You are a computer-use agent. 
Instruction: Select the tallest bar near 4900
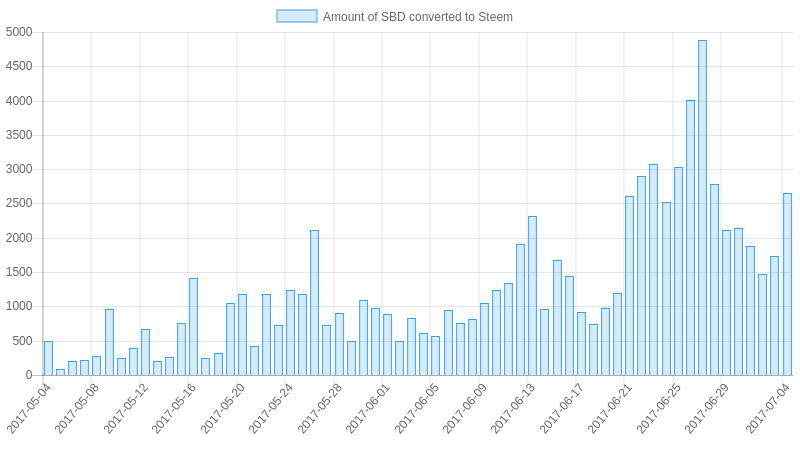pyautogui.click(x=702, y=208)
